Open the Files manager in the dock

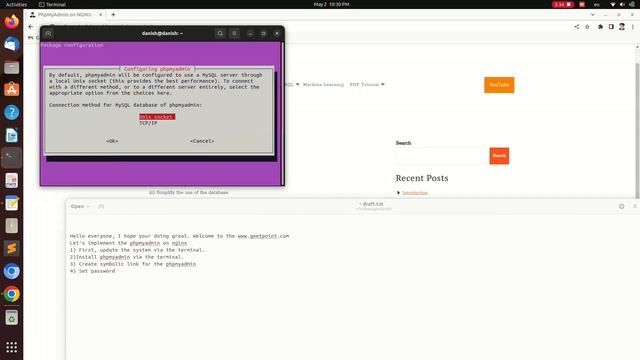[x=11, y=67]
